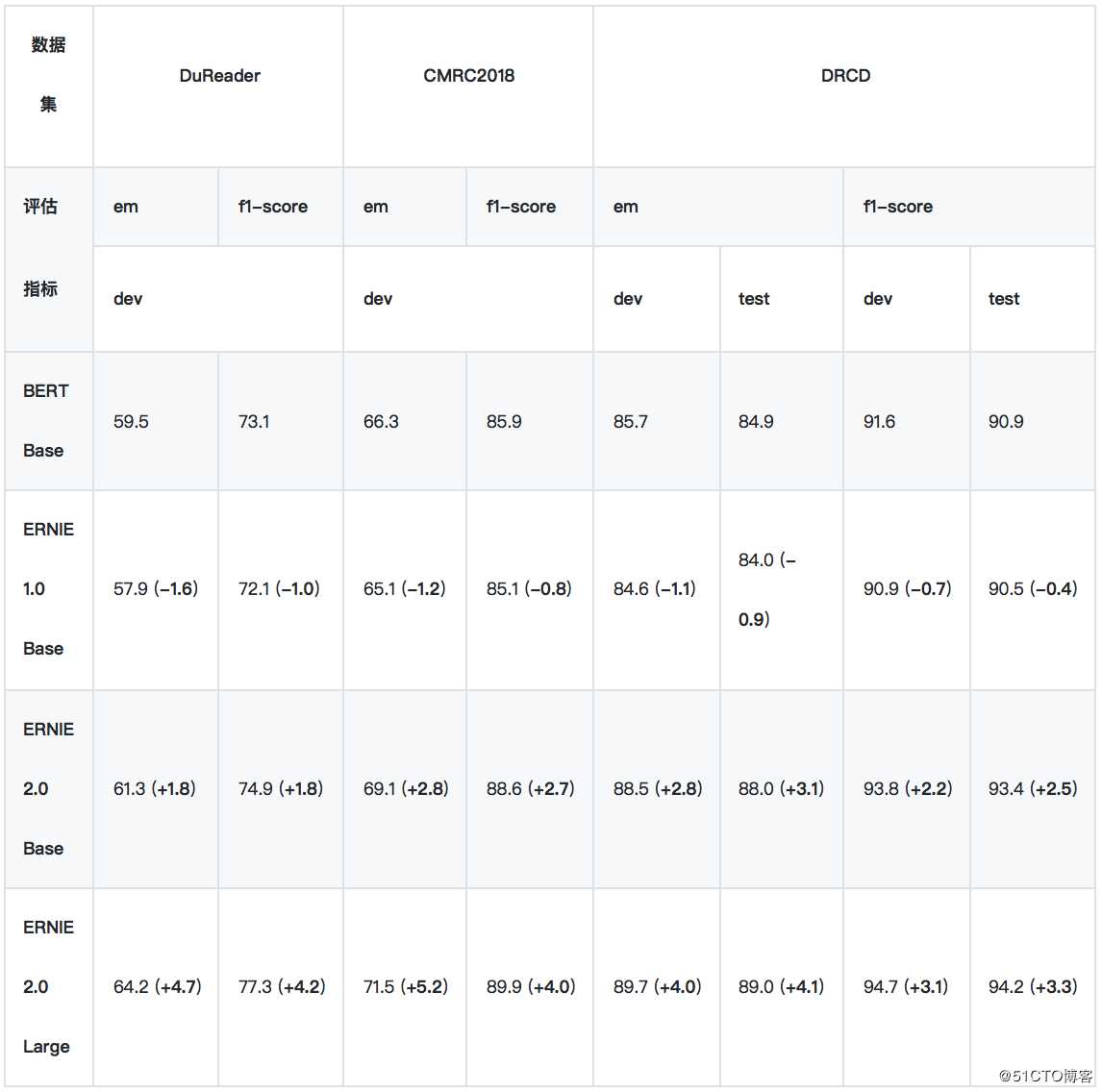Select the 57.9 (-1.6) cell

tap(156, 589)
